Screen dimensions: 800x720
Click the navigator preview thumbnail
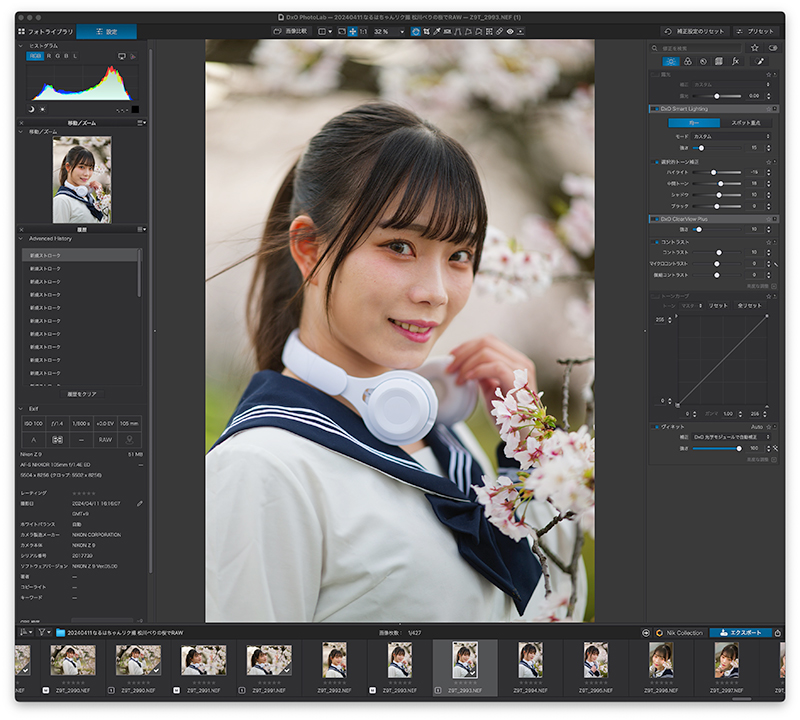(x=82, y=180)
